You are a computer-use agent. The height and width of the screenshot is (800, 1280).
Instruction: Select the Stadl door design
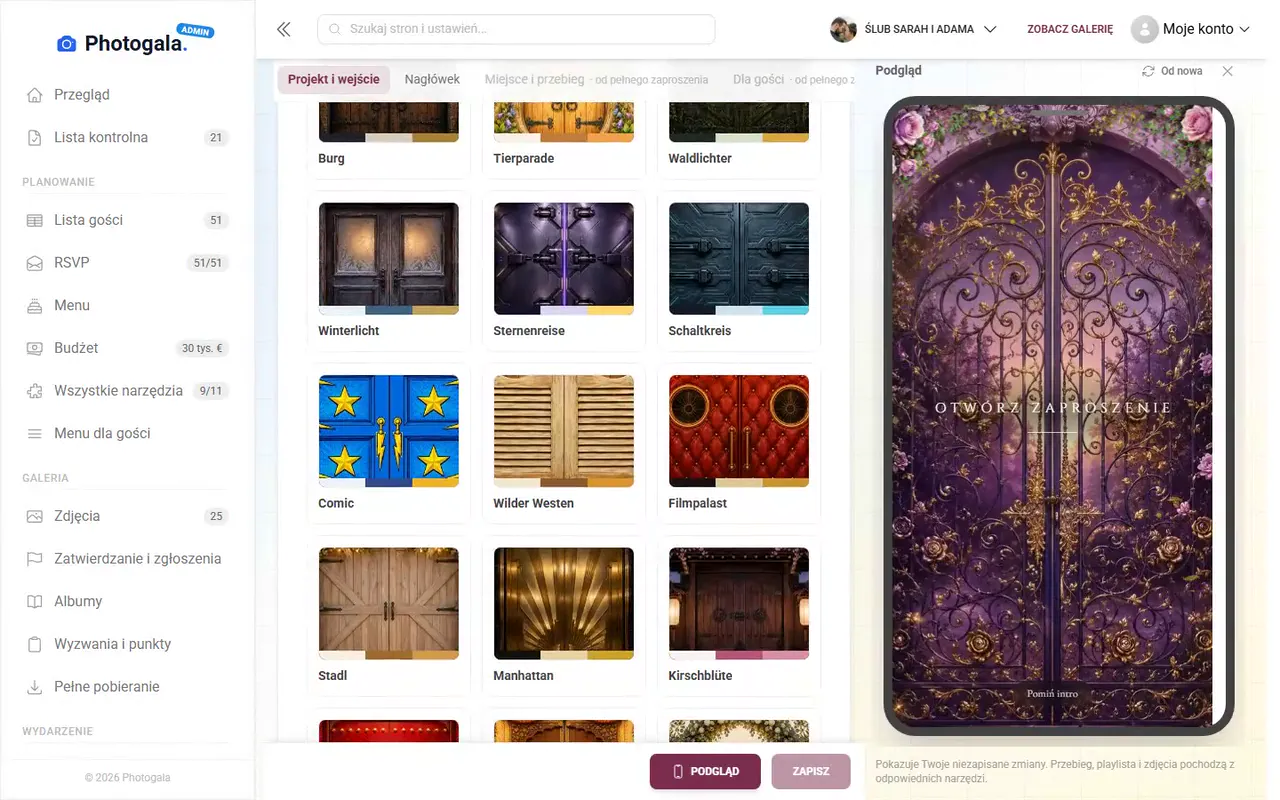[x=389, y=615]
